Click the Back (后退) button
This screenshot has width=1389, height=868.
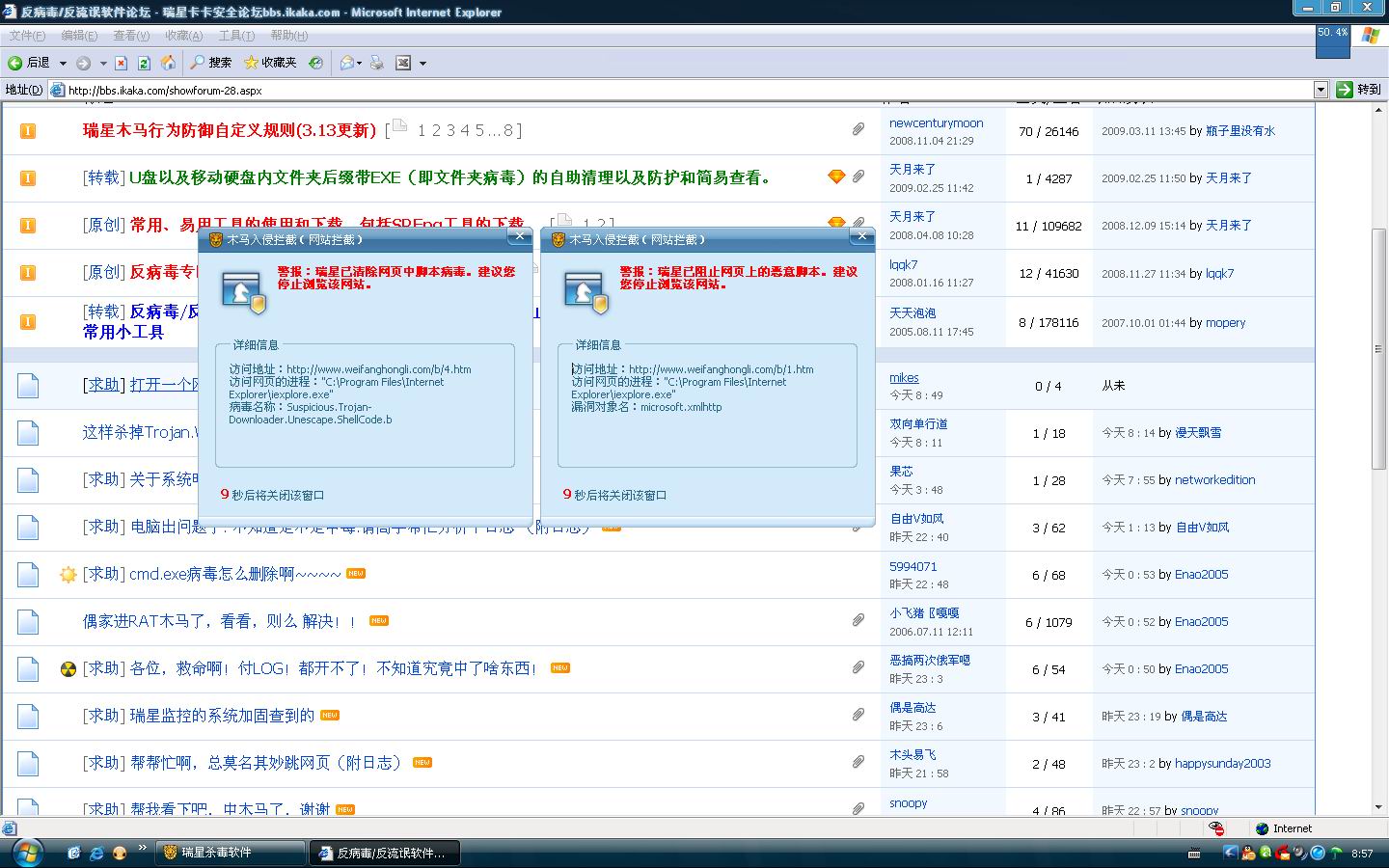tap(29, 63)
